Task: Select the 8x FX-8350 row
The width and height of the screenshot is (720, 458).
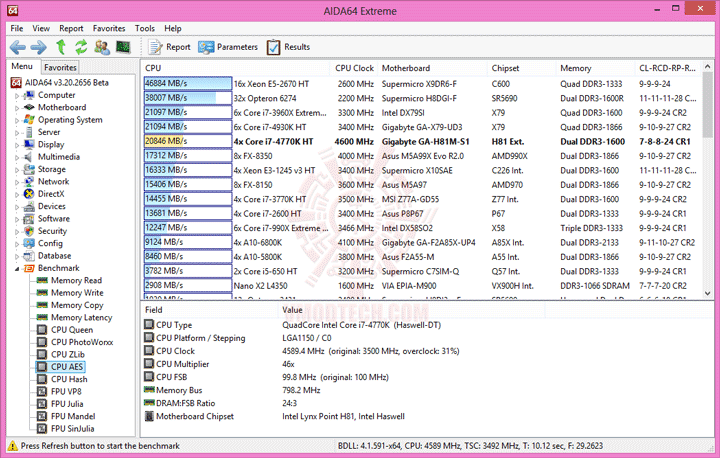Action: pos(422,156)
